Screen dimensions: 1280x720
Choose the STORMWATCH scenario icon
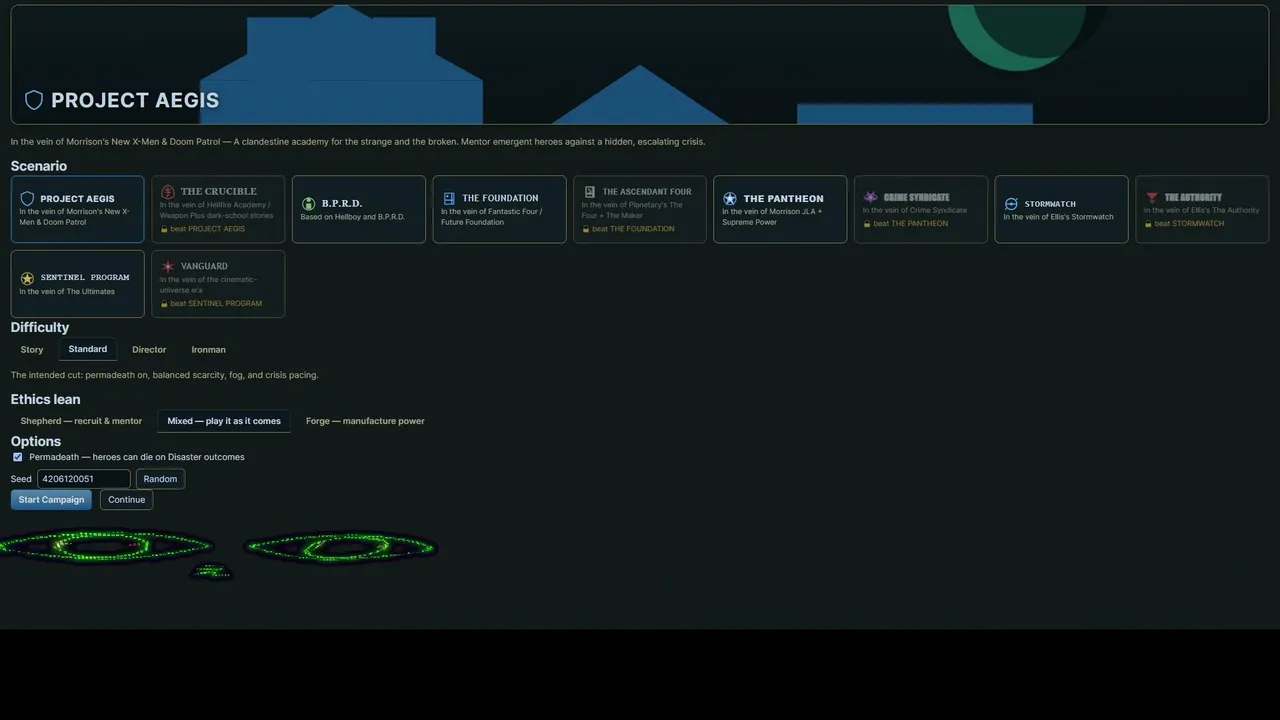pyautogui.click(x=1011, y=204)
